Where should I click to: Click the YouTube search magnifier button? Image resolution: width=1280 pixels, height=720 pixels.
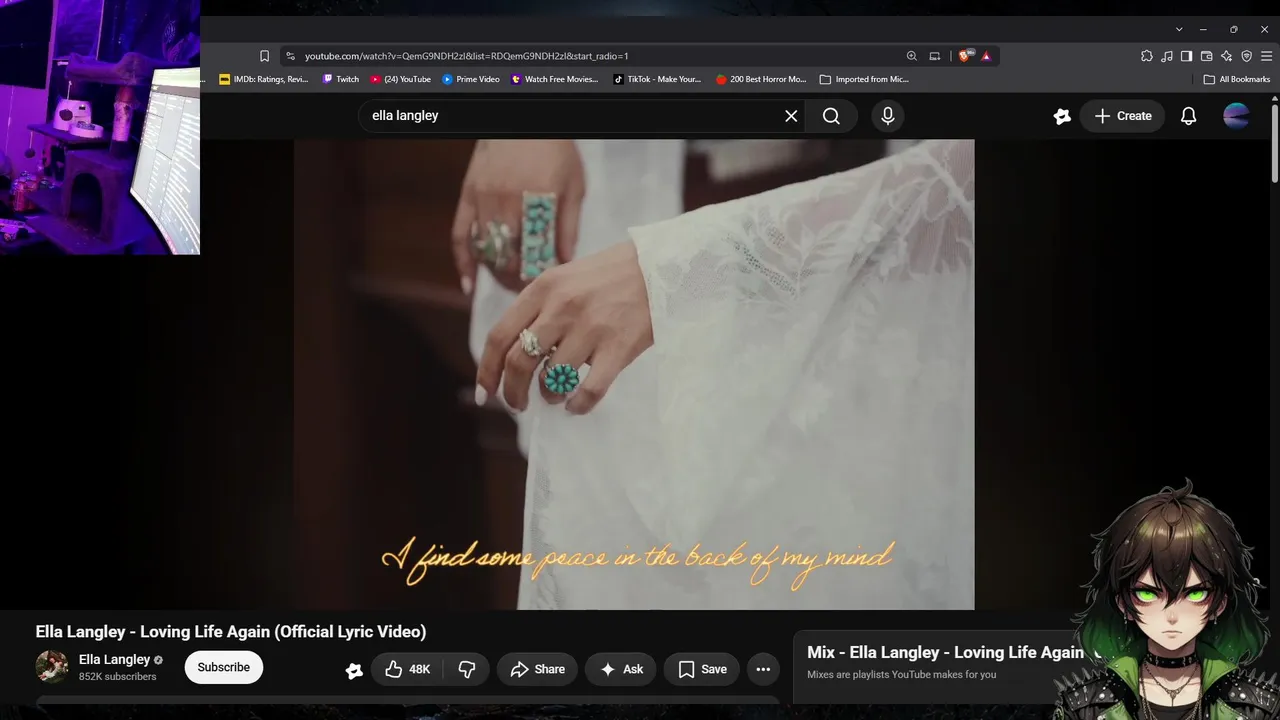click(831, 116)
